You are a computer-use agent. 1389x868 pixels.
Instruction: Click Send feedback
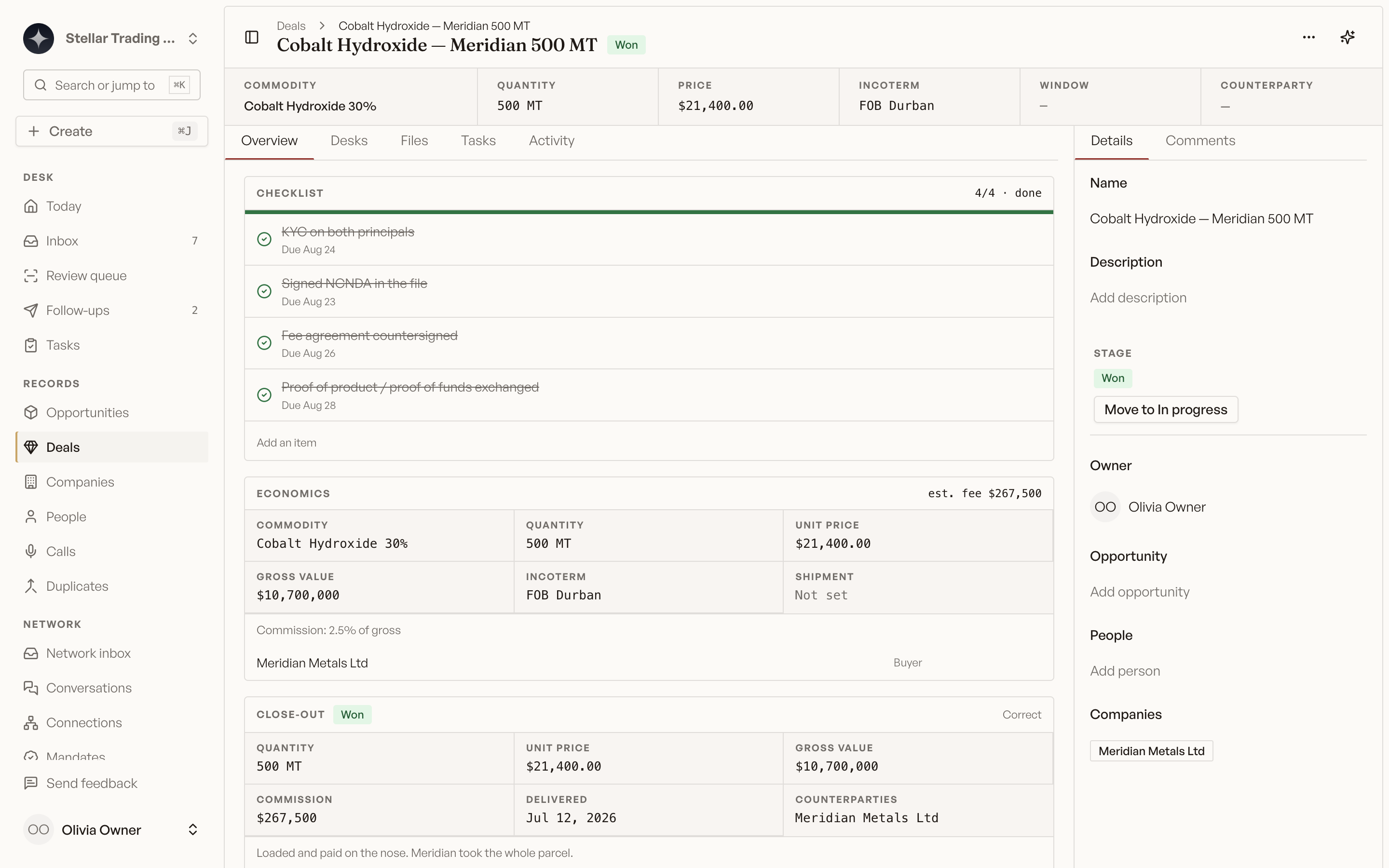[112, 784]
